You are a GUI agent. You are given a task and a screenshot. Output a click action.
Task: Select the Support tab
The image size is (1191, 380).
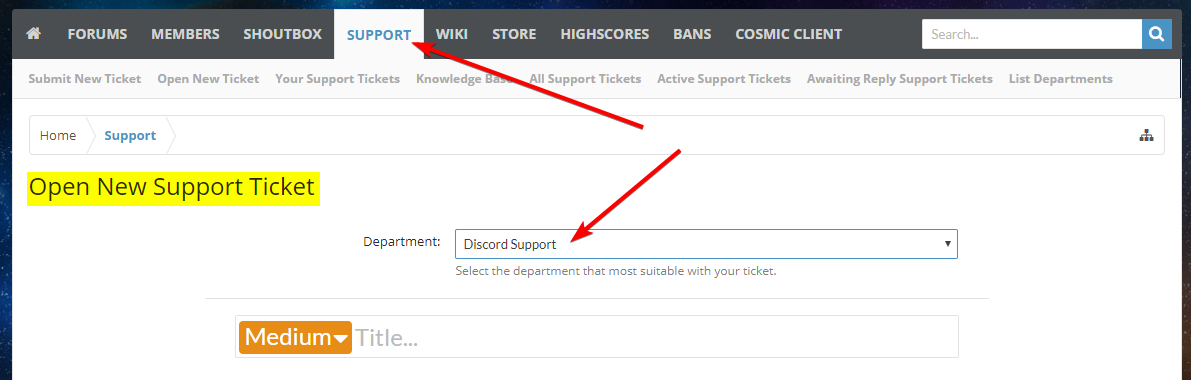(x=379, y=34)
